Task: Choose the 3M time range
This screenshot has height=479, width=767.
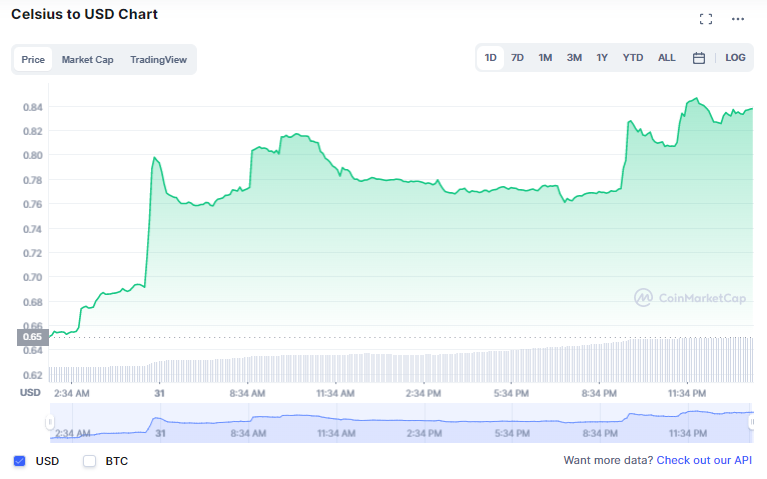Action: tap(574, 58)
